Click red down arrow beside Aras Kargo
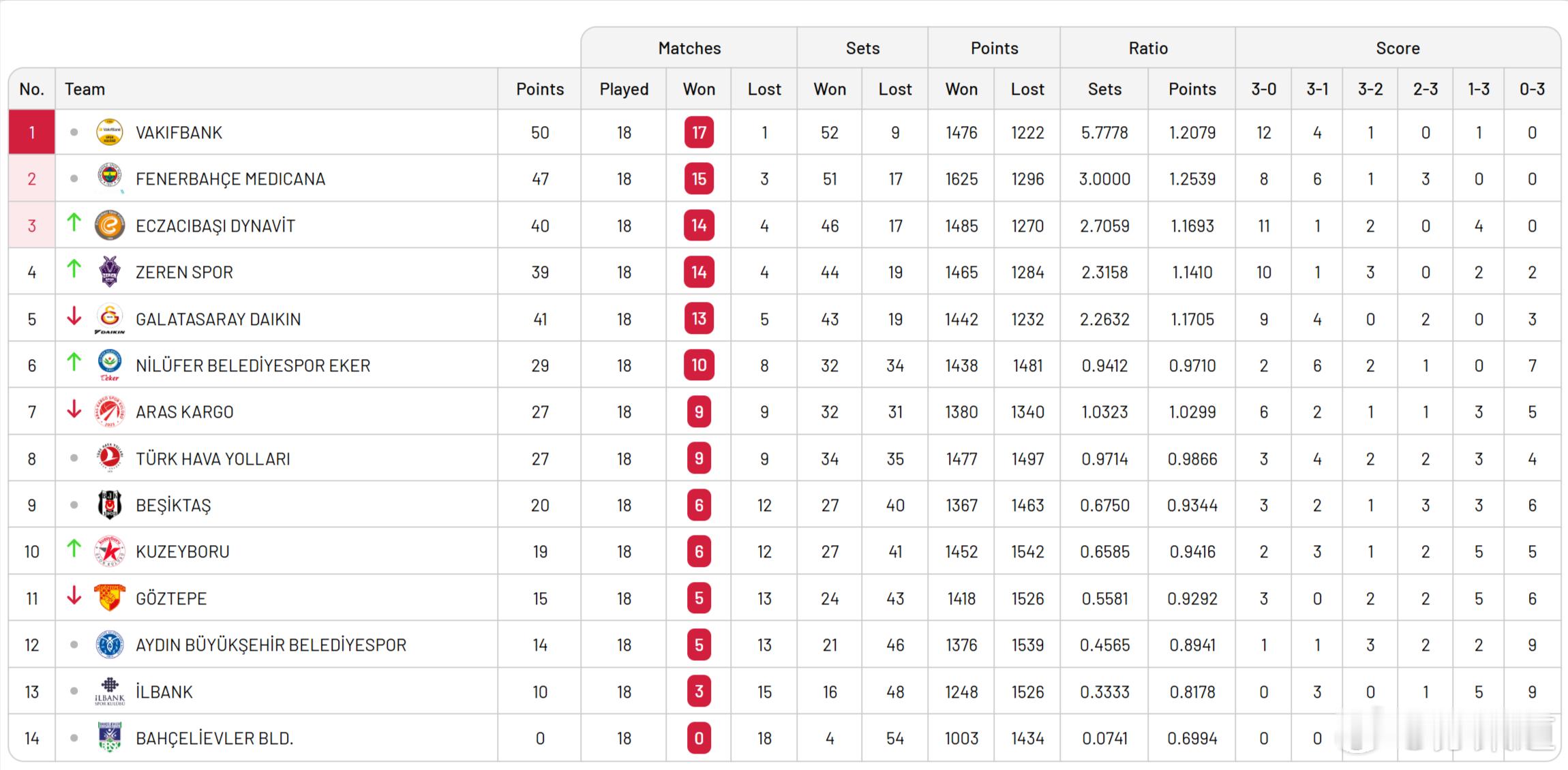Screen dimensions: 1568x770 (74, 409)
